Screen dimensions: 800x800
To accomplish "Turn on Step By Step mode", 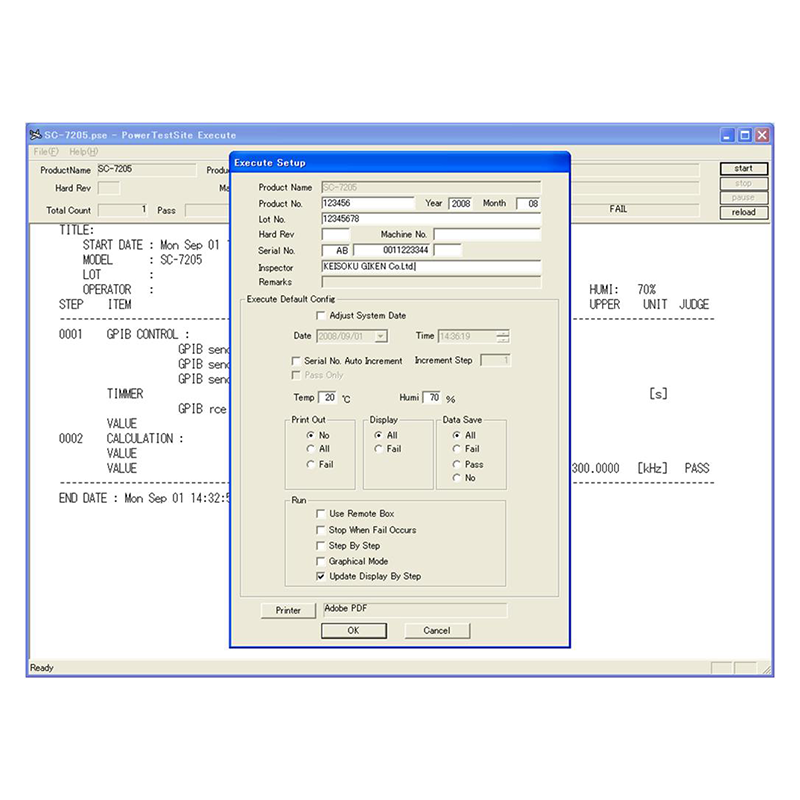I will coord(321,546).
